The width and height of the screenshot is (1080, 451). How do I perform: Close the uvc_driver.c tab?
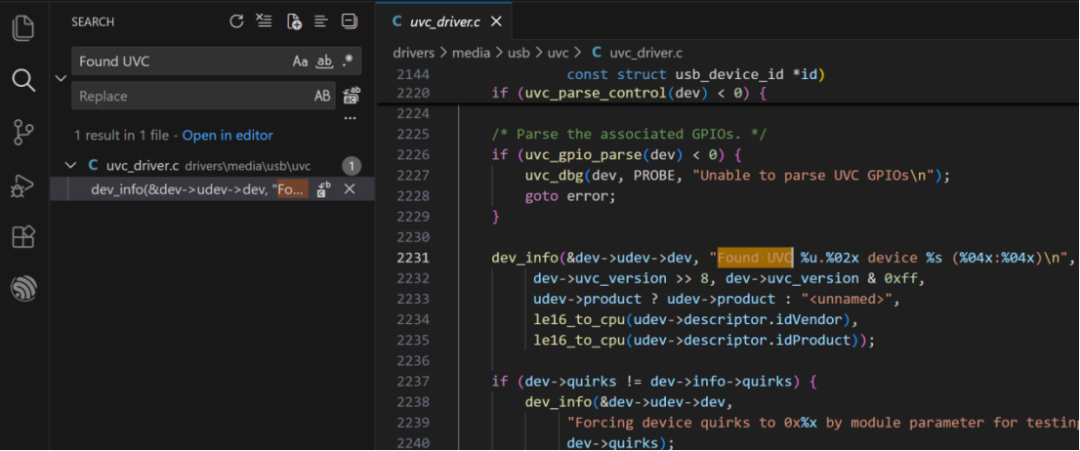click(x=496, y=21)
